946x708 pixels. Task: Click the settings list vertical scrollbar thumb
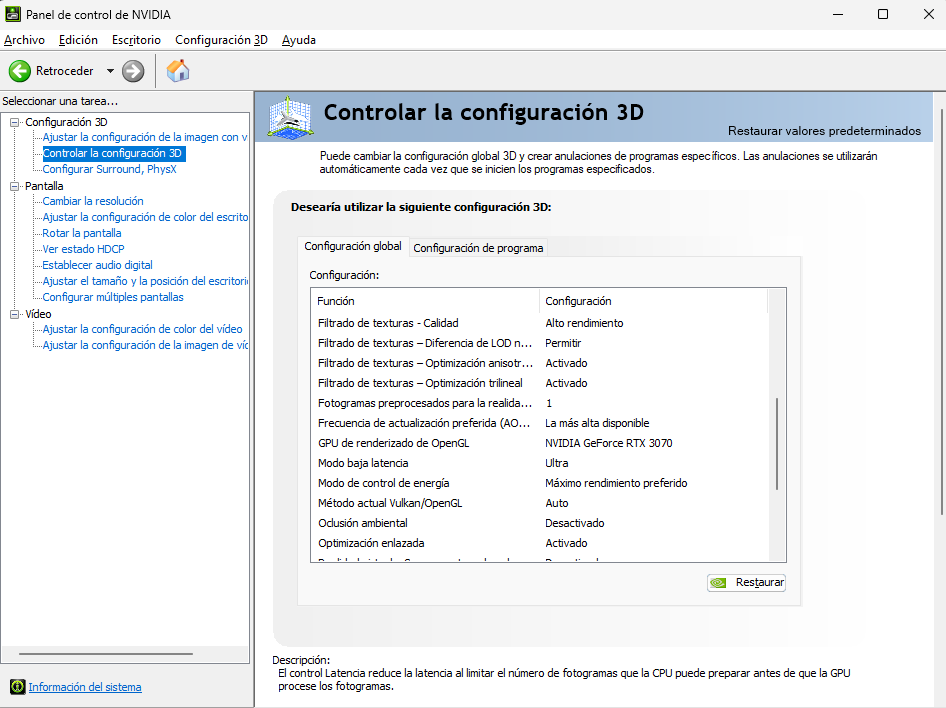click(777, 443)
